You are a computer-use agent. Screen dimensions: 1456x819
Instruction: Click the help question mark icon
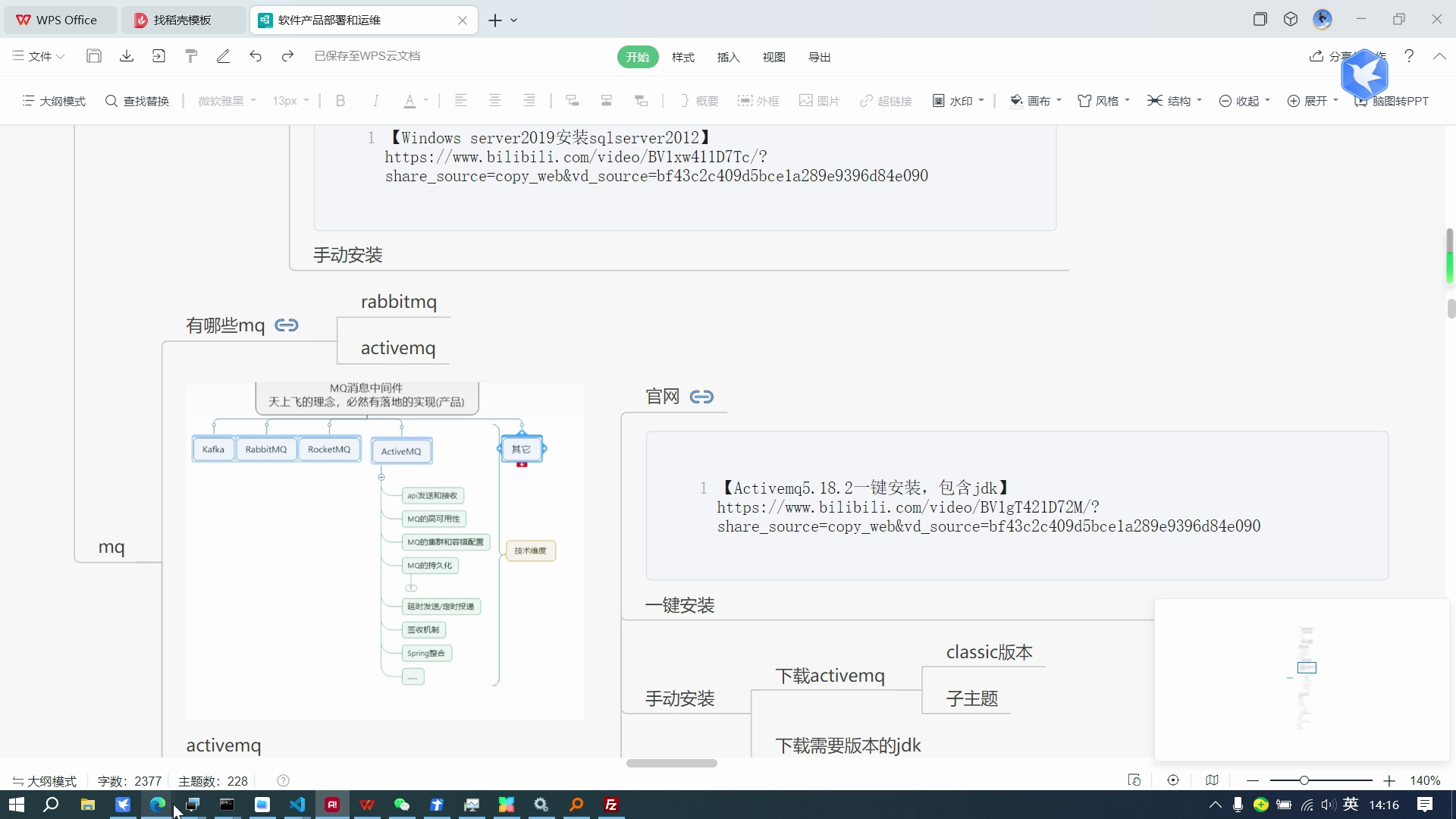click(1409, 56)
